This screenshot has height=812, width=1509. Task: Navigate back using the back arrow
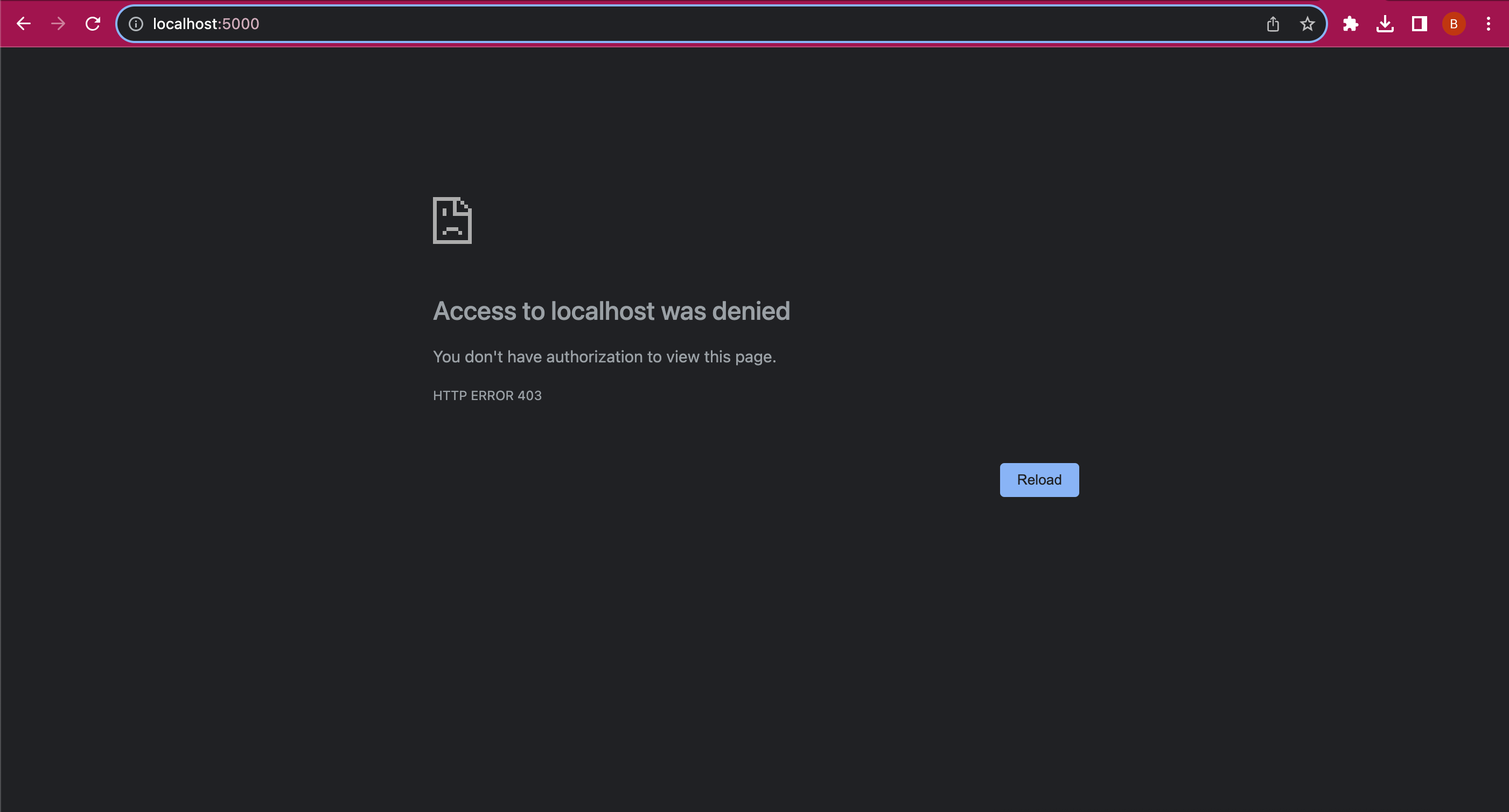point(24,24)
